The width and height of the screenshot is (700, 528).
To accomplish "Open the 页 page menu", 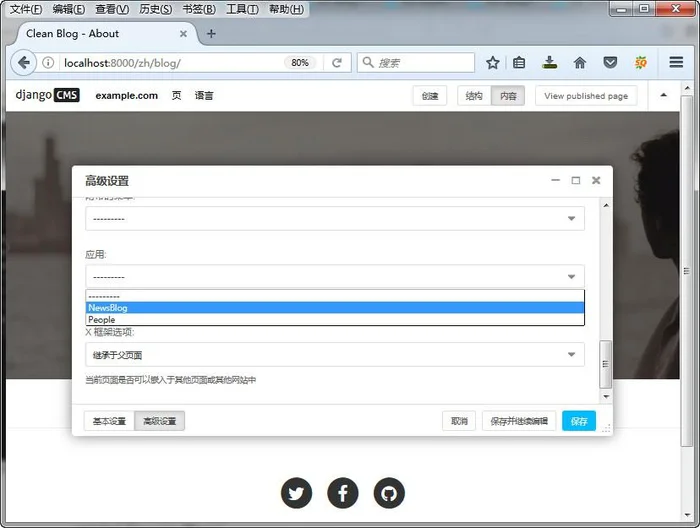I will point(177,96).
